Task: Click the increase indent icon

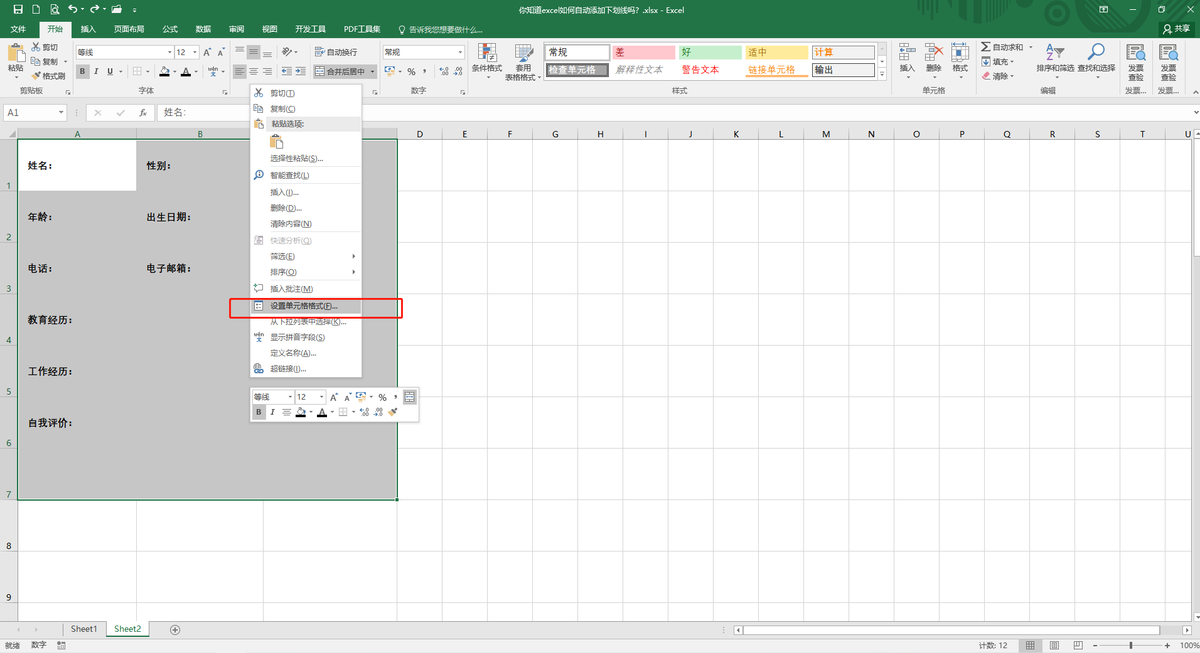Action: pyautogui.click(x=300, y=71)
